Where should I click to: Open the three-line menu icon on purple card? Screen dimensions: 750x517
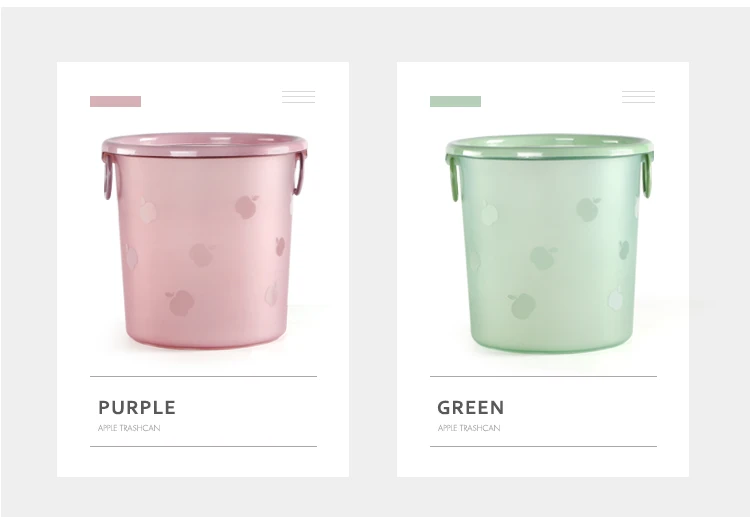(298, 97)
